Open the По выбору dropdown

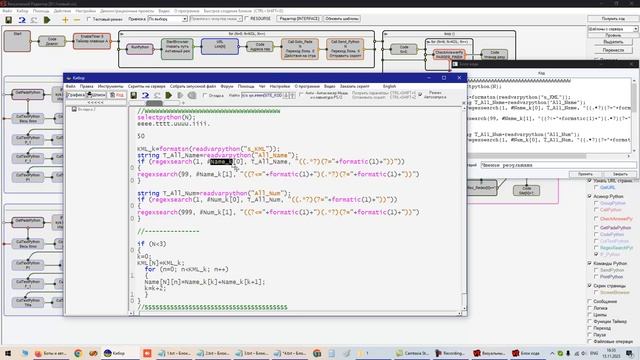tap(167, 19)
